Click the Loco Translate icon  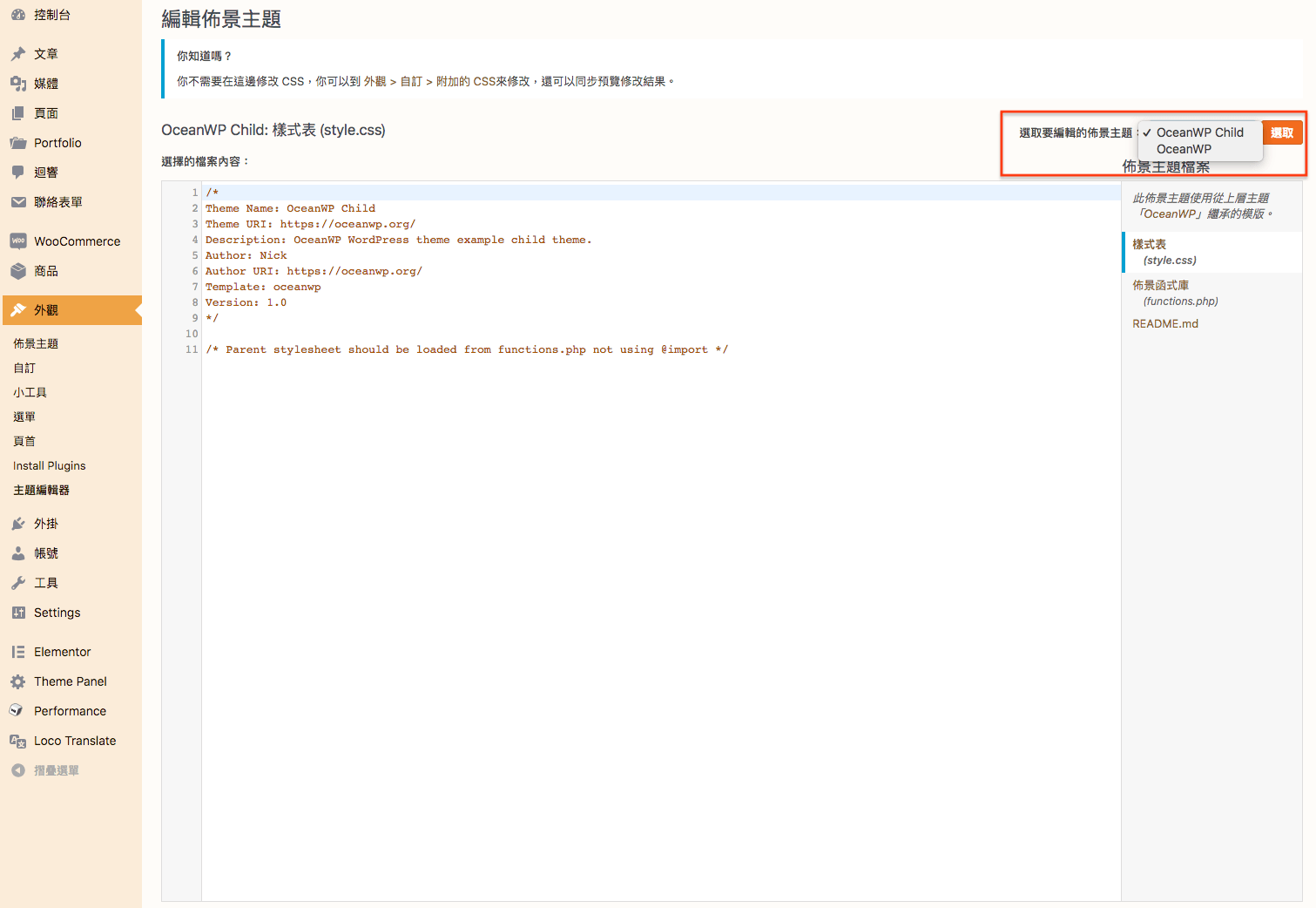click(x=18, y=741)
